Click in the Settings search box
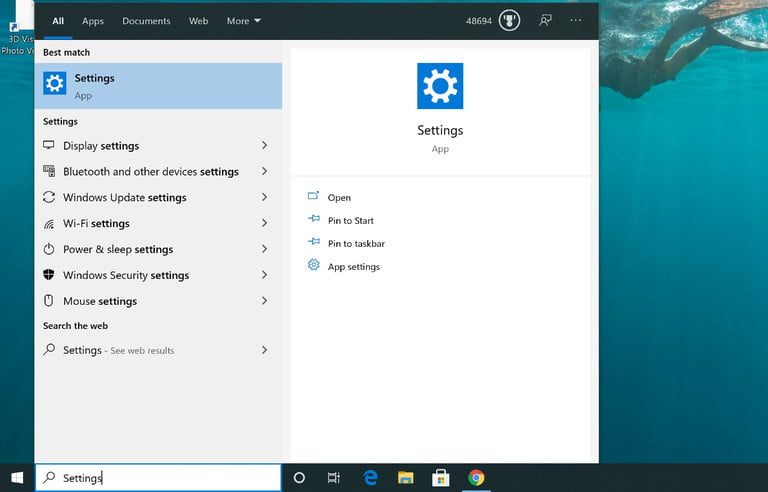 click(x=158, y=478)
